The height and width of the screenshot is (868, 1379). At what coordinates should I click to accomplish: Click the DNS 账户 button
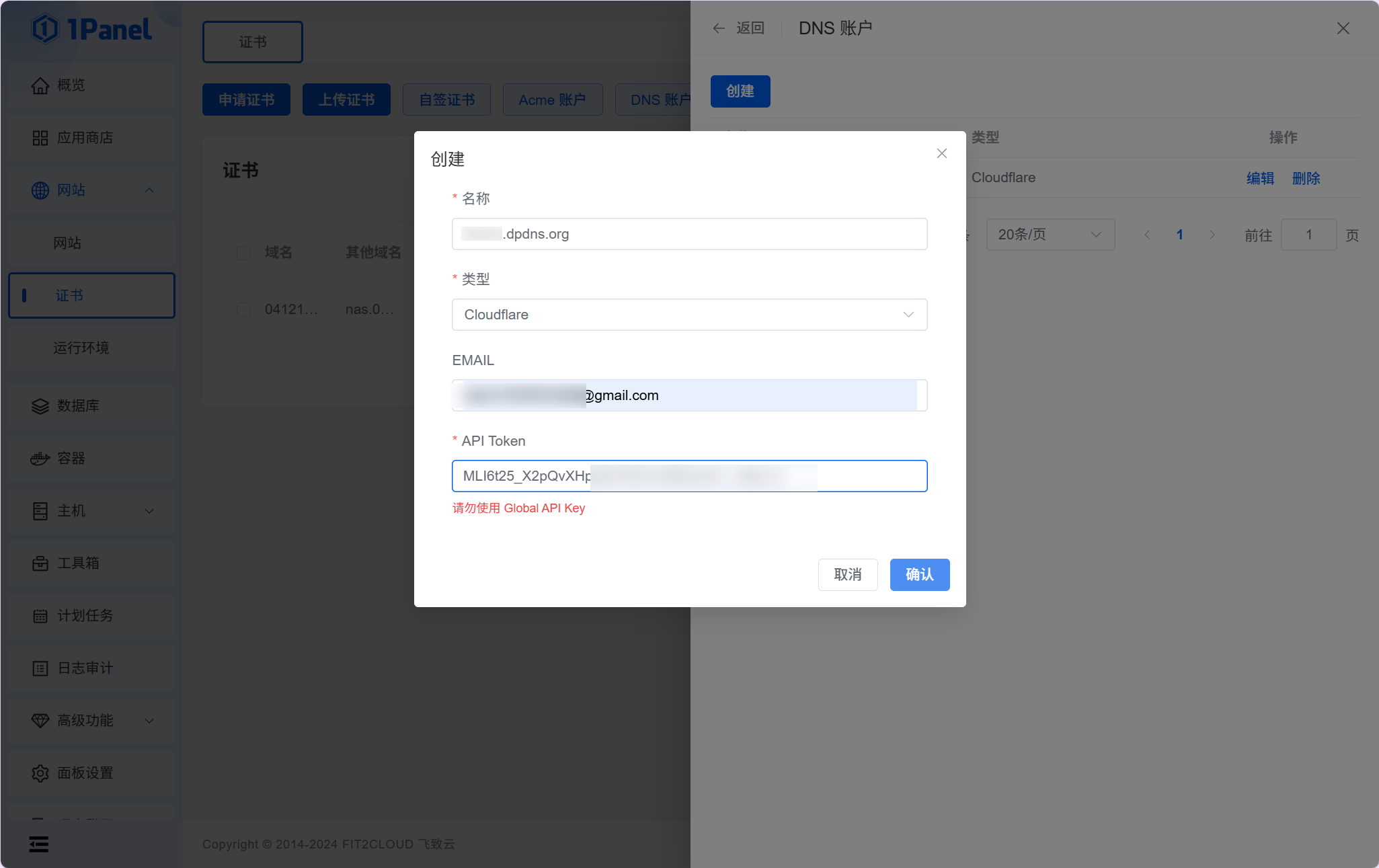point(654,100)
